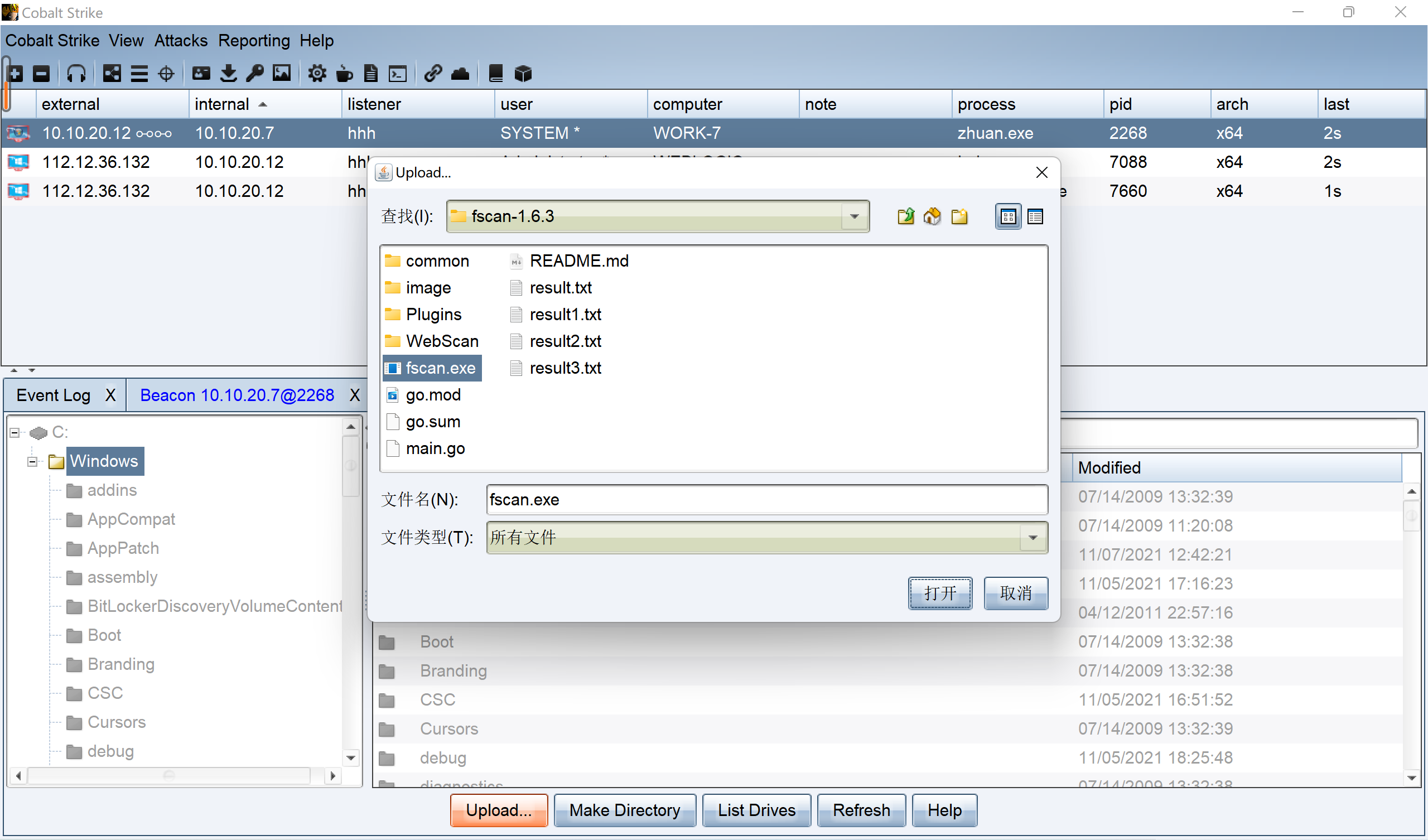Go to home folder in Upload dialog
The image size is (1428, 840).
932,216
